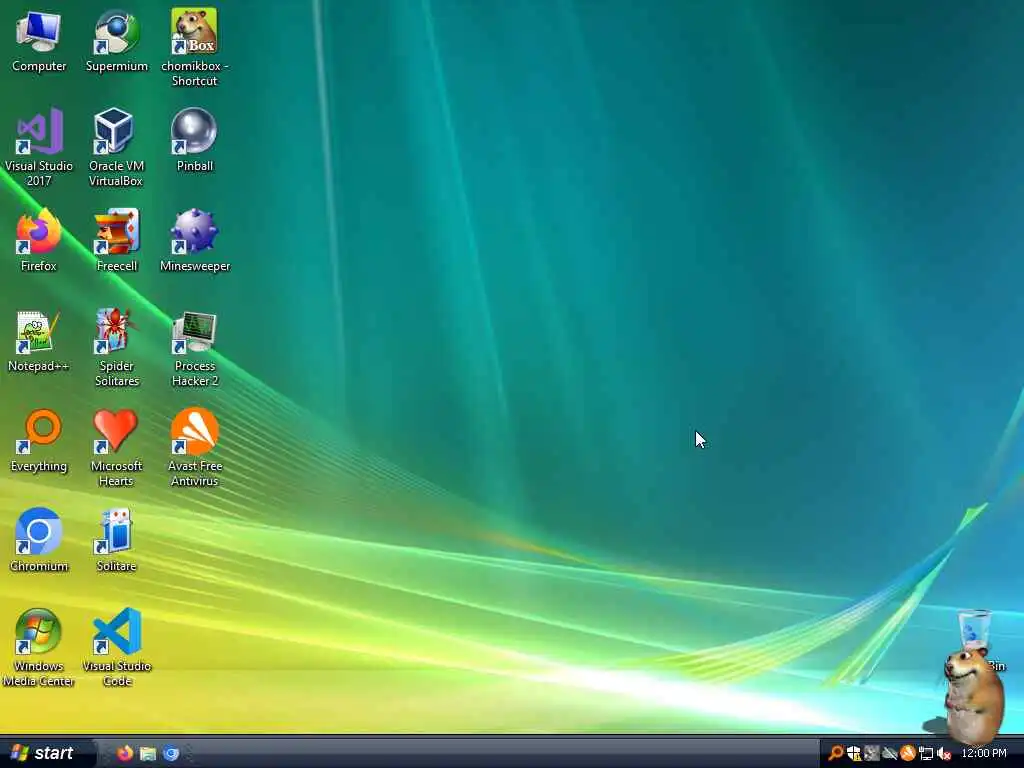1024x768 pixels.
Task: Launch Chromium from quick launch bar
Action: coord(171,754)
